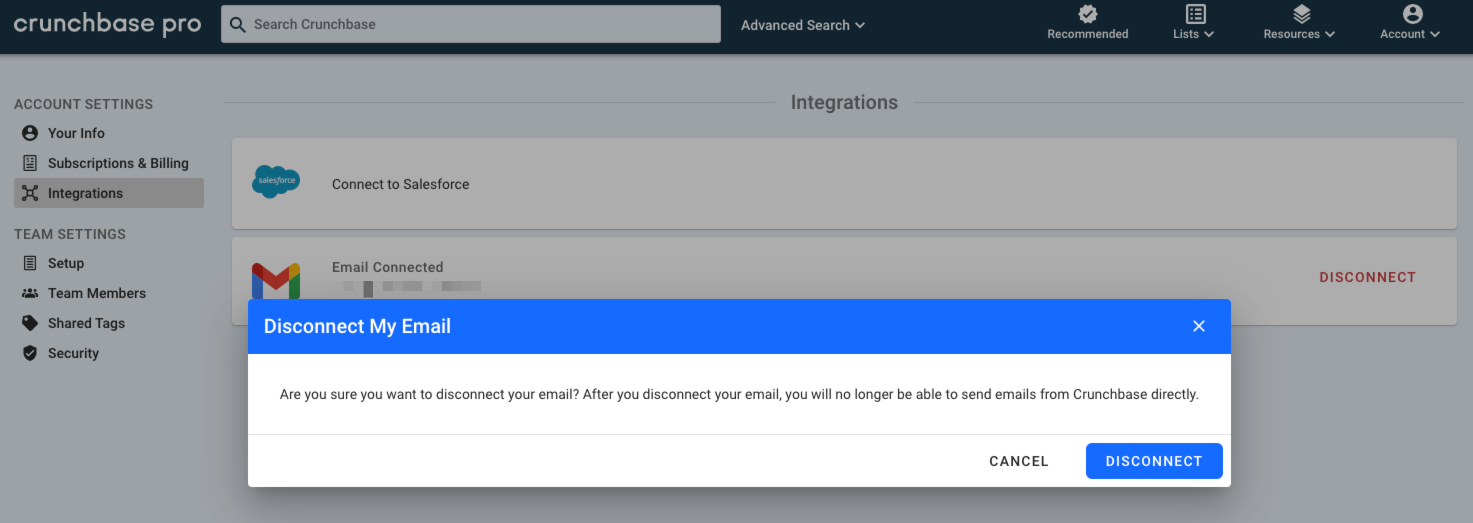Click the Gmail icon

[x=276, y=281]
